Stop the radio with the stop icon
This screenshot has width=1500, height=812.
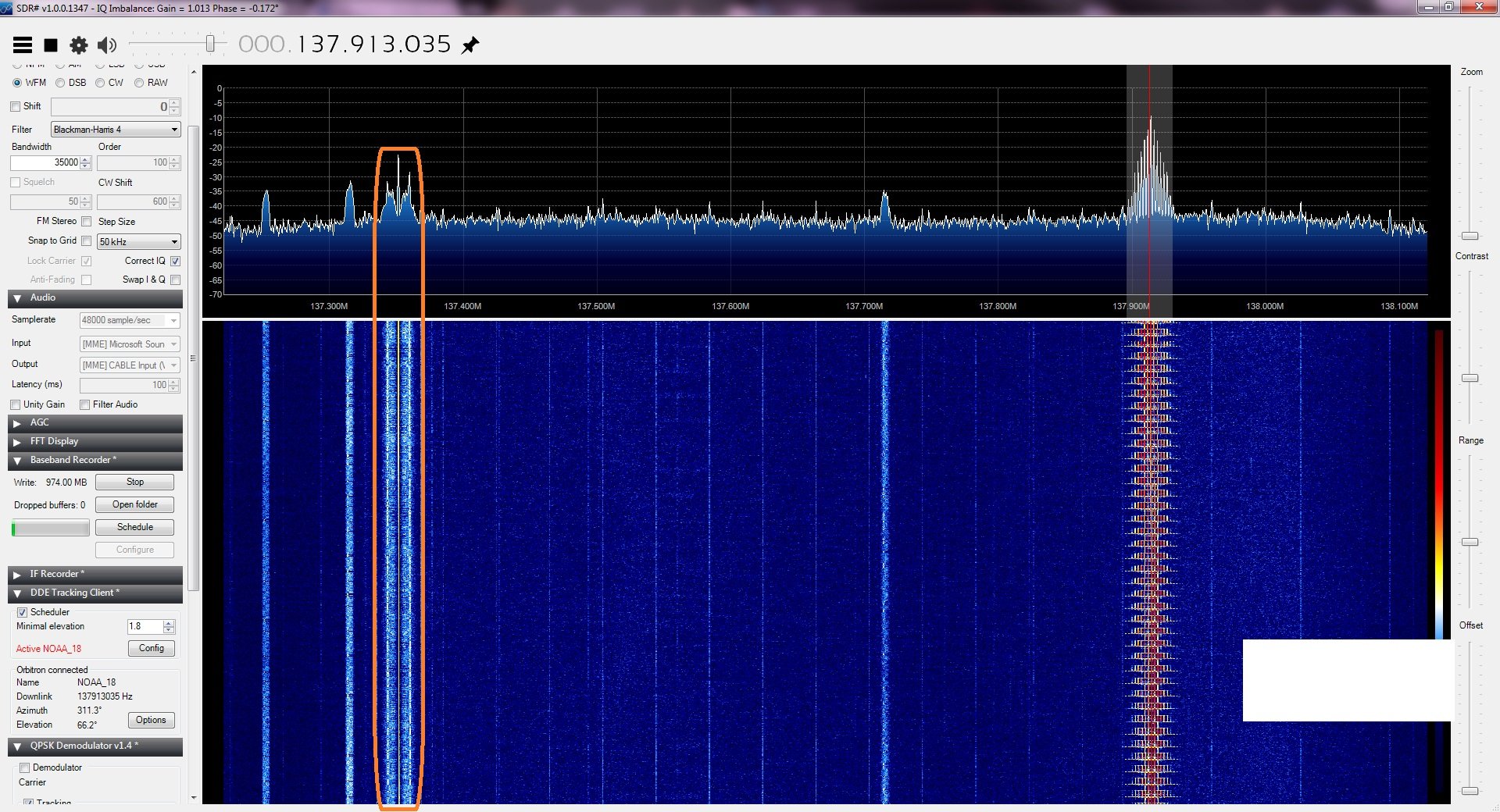click(x=51, y=45)
